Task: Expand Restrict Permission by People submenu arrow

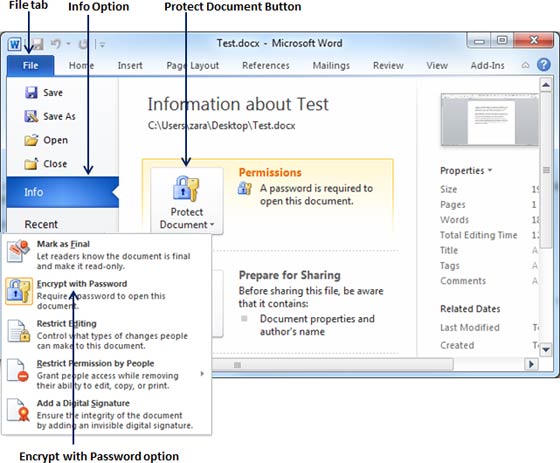Action: click(202, 374)
